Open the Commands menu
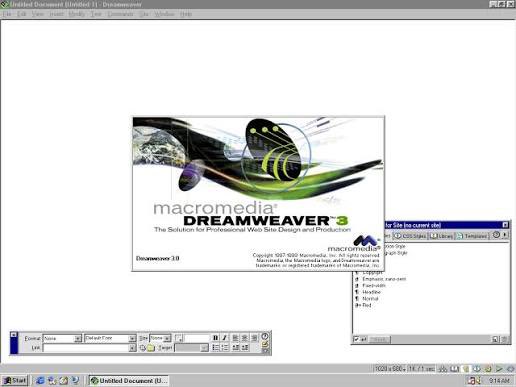This screenshot has height=387, width=516. [120, 14]
